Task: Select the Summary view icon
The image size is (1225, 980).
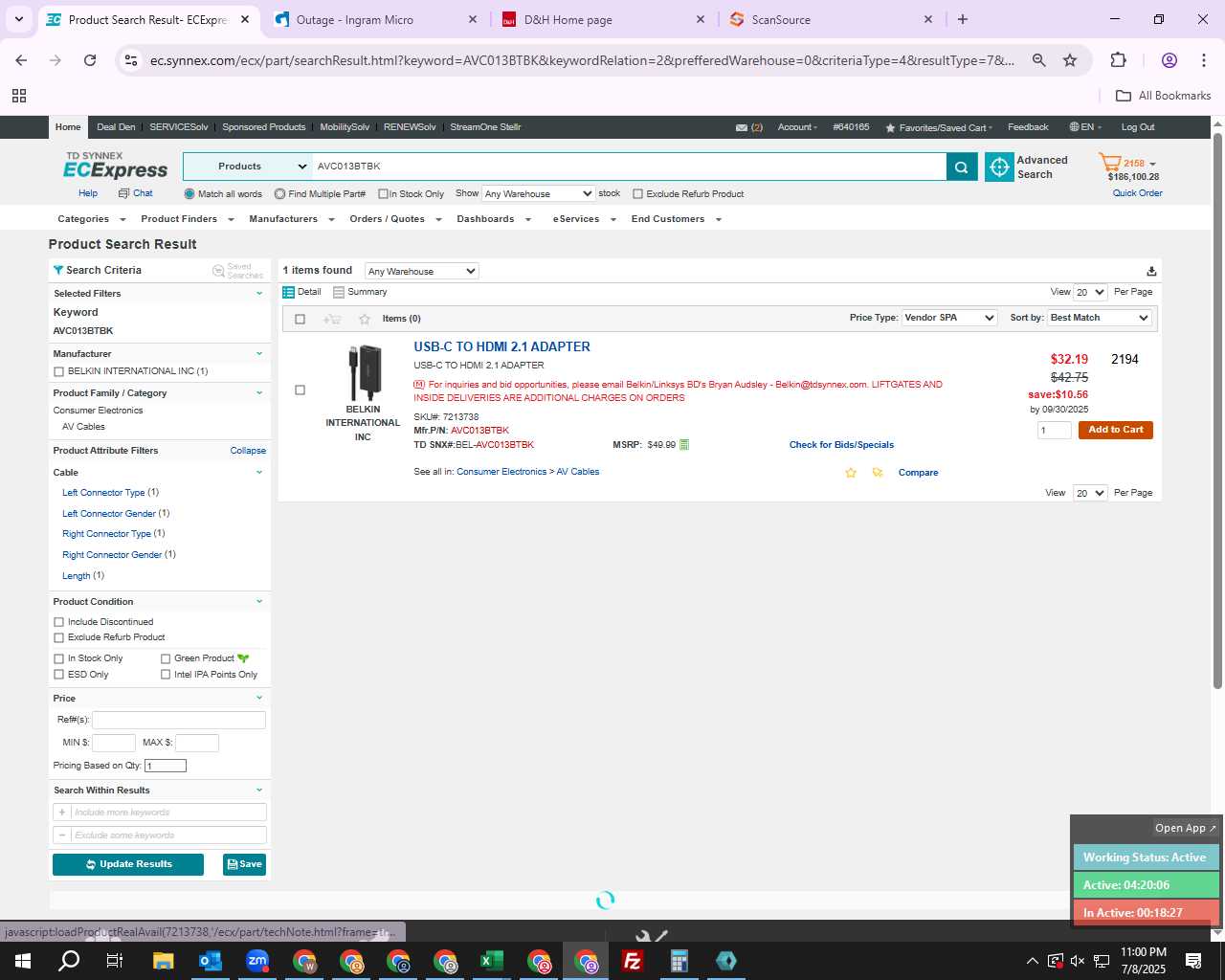Action: (x=339, y=292)
